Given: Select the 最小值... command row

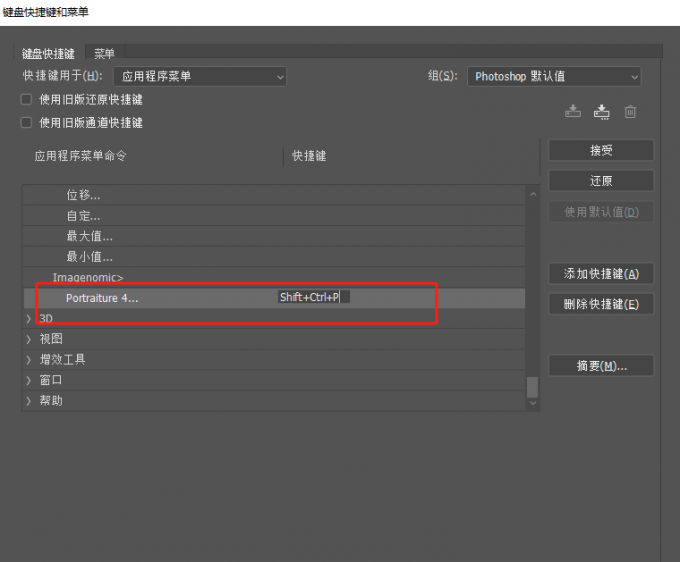Looking at the screenshot, I should pos(274,257).
